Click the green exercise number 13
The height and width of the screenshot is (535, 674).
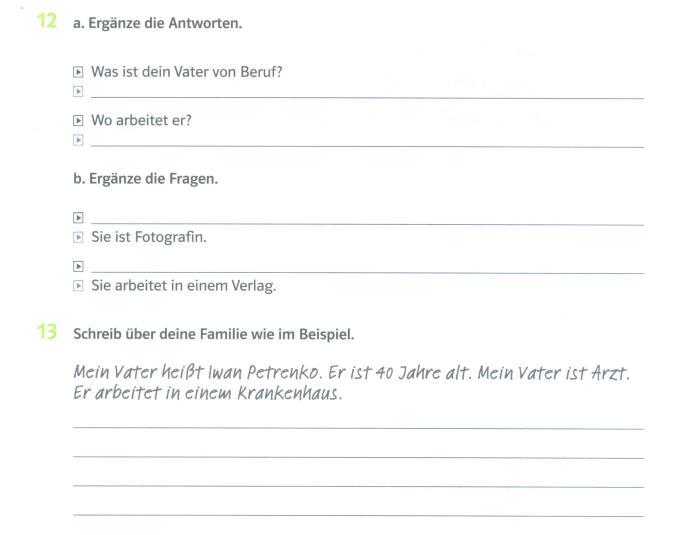point(46,332)
